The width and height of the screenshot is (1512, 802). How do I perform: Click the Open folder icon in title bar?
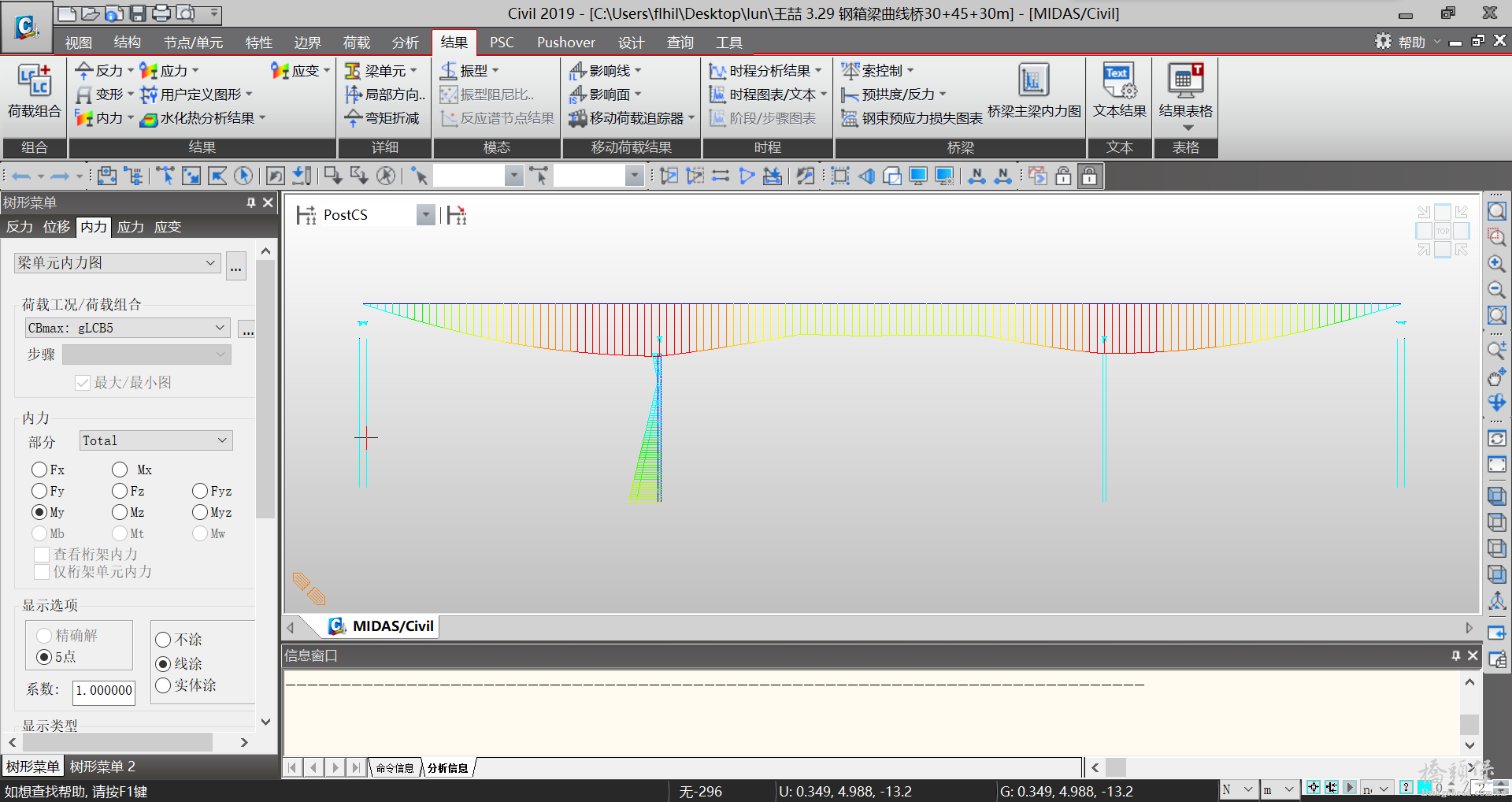pos(91,13)
